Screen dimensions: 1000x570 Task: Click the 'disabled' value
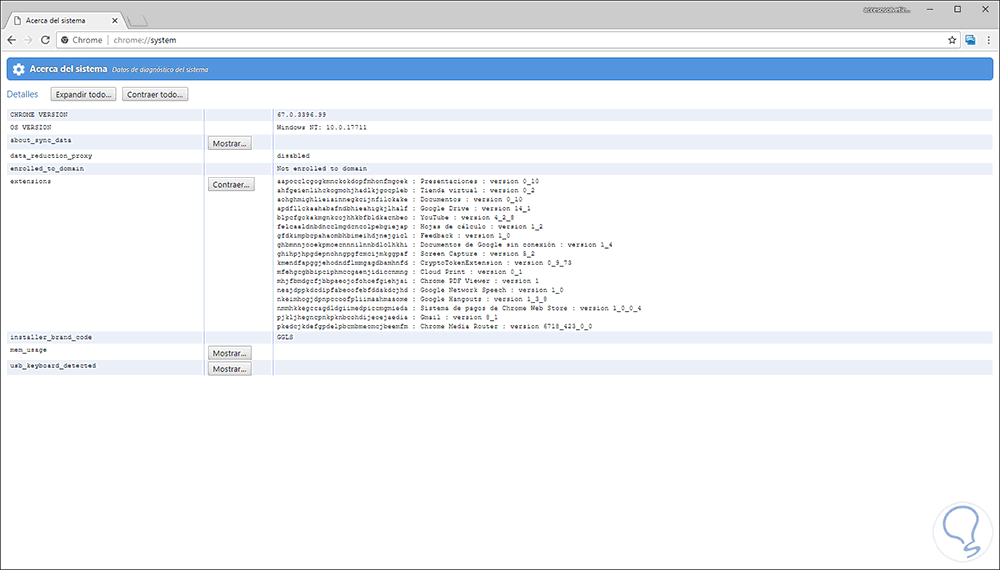[293, 156]
